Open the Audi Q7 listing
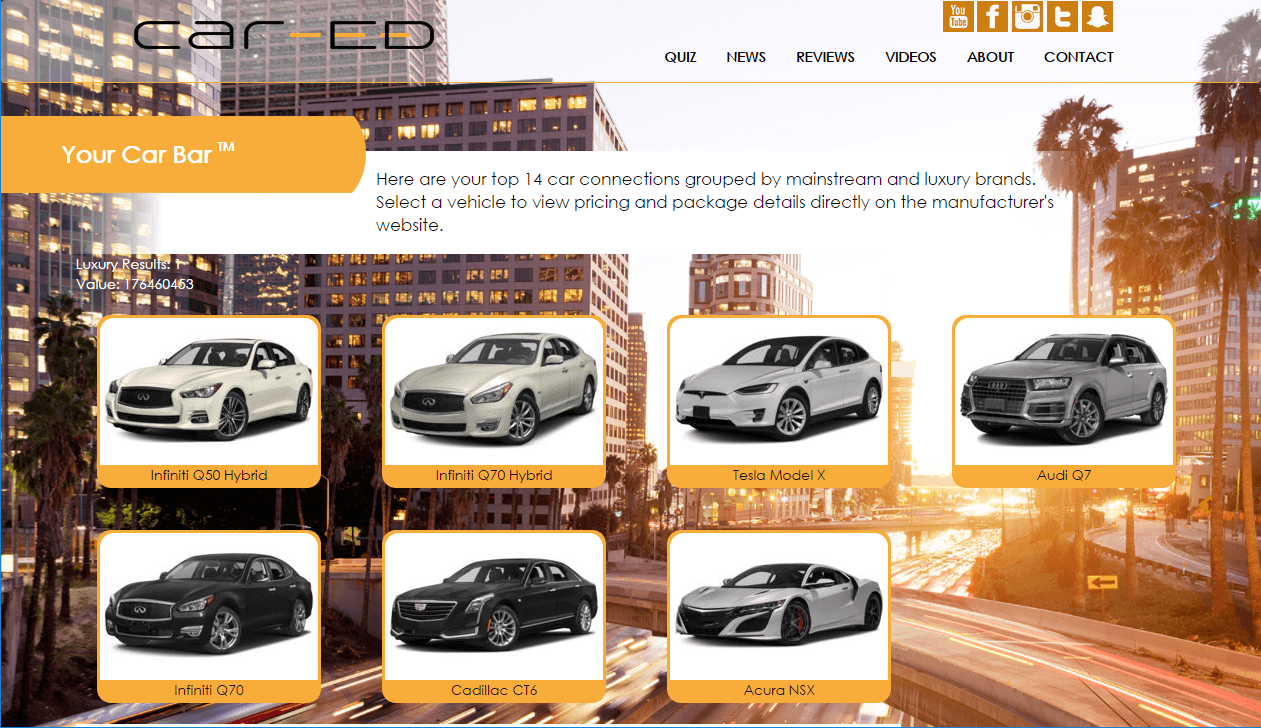This screenshot has height=728, width=1261. pyautogui.click(x=1063, y=400)
